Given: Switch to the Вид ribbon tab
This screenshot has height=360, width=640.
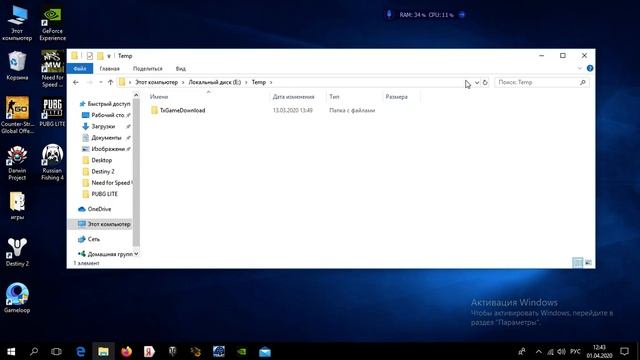Looking at the screenshot, I should (x=180, y=69).
